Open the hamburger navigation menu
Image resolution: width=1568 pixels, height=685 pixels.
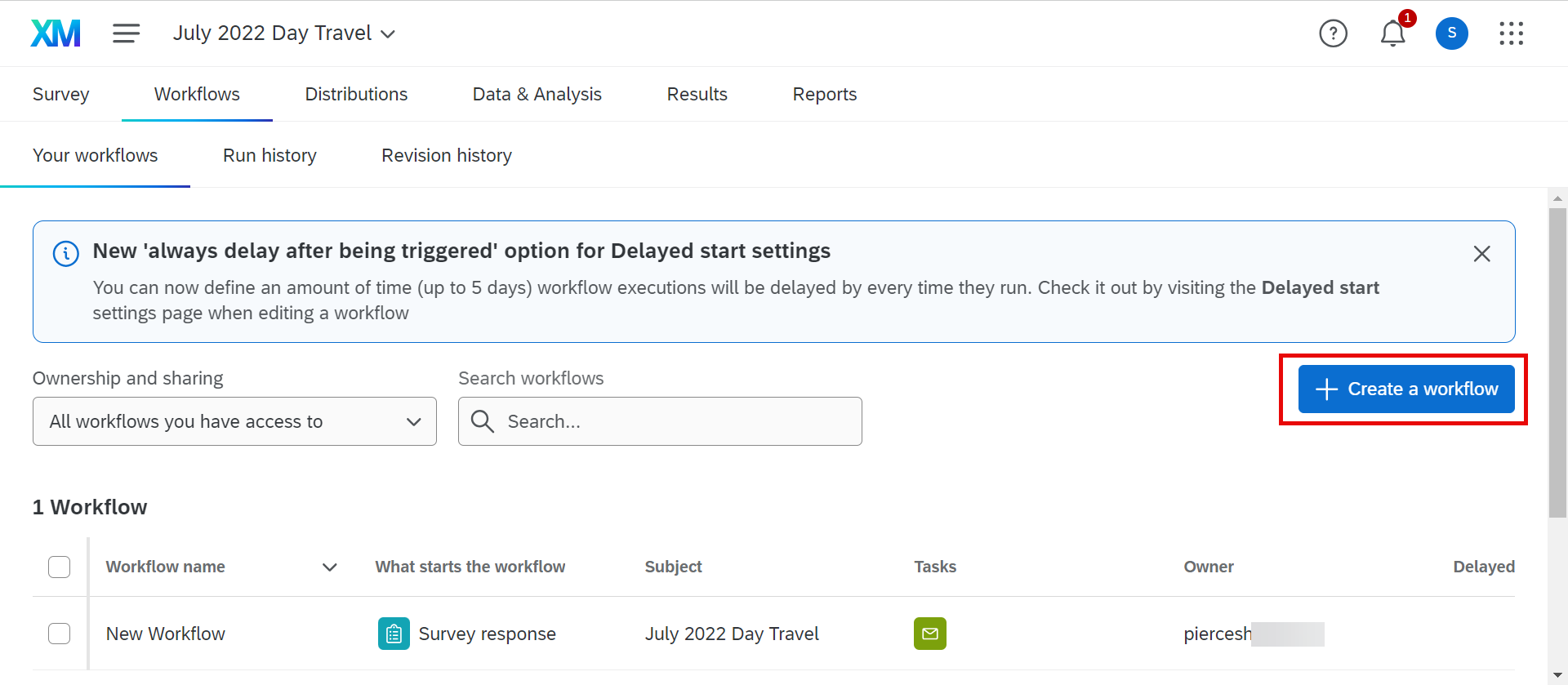(126, 33)
